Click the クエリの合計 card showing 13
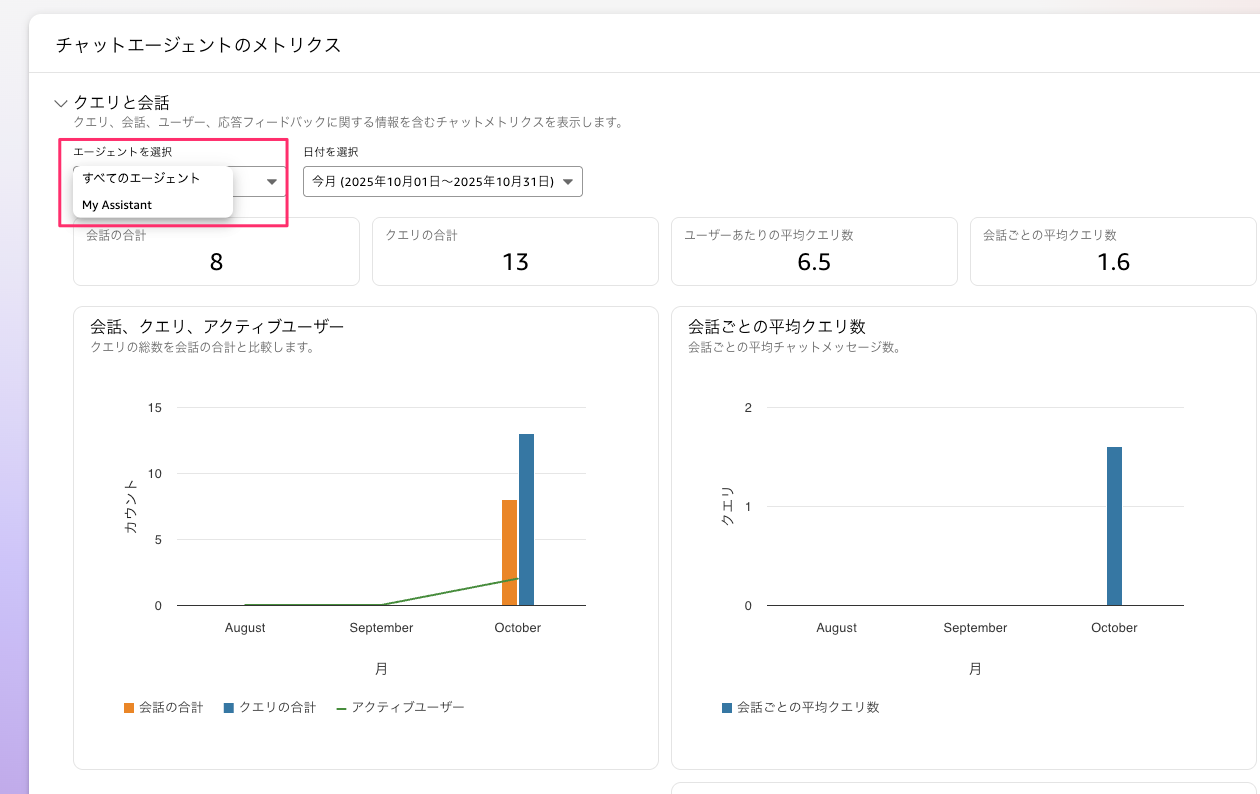 pyautogui.click(x=515, y=252)
